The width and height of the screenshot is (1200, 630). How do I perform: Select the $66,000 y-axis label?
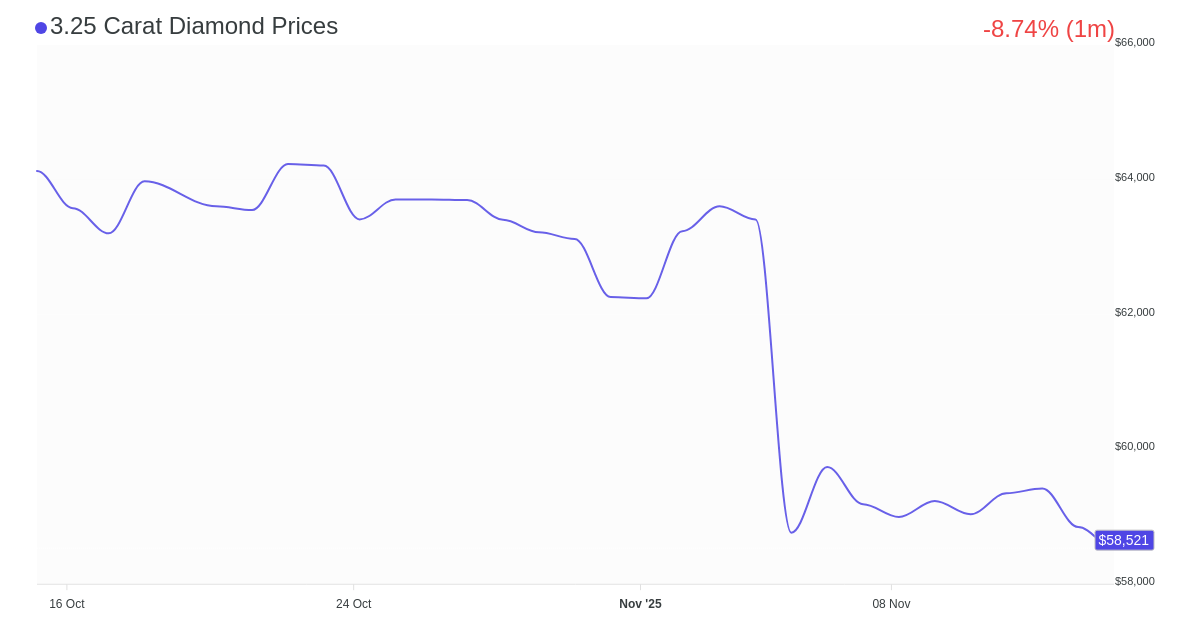(x=1134, y=42)
